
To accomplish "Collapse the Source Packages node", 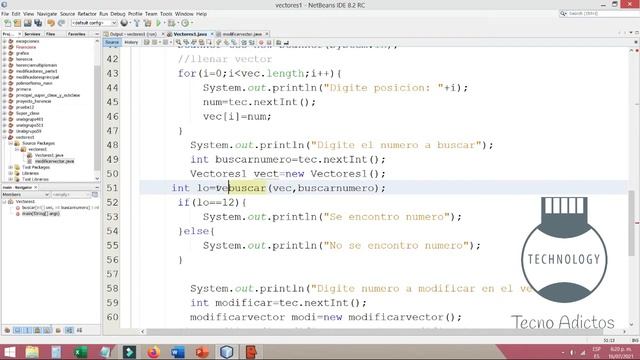I will point(11,144).
